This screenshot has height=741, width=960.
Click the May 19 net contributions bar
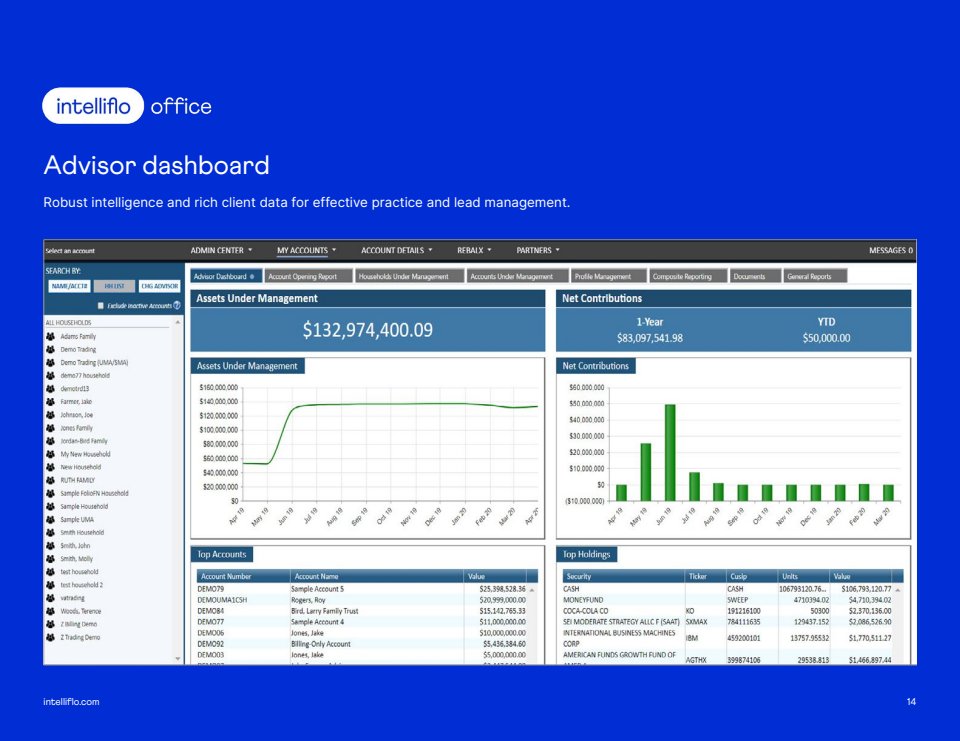645,472
